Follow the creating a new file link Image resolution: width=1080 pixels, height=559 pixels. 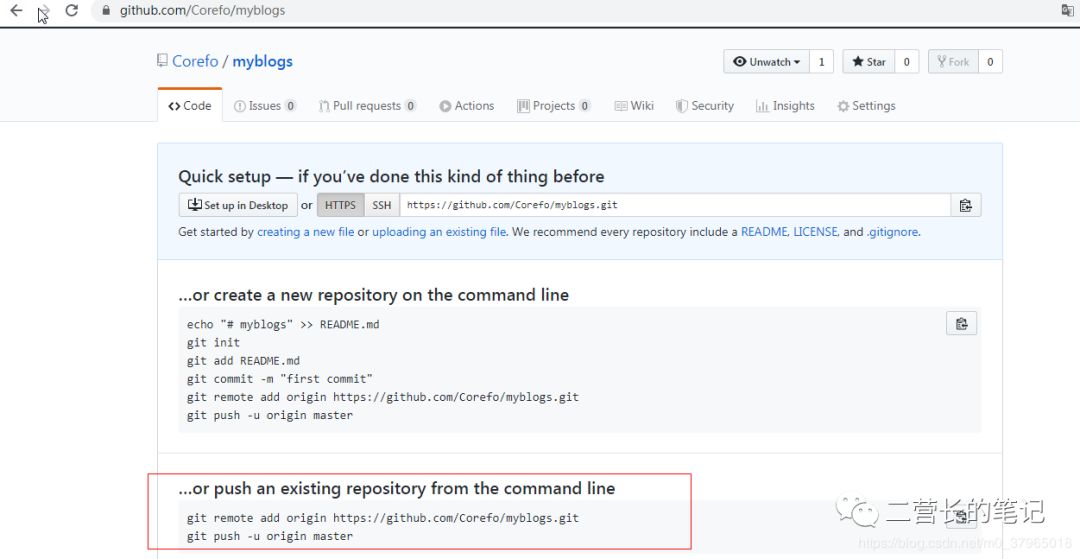tap(306, 232)
